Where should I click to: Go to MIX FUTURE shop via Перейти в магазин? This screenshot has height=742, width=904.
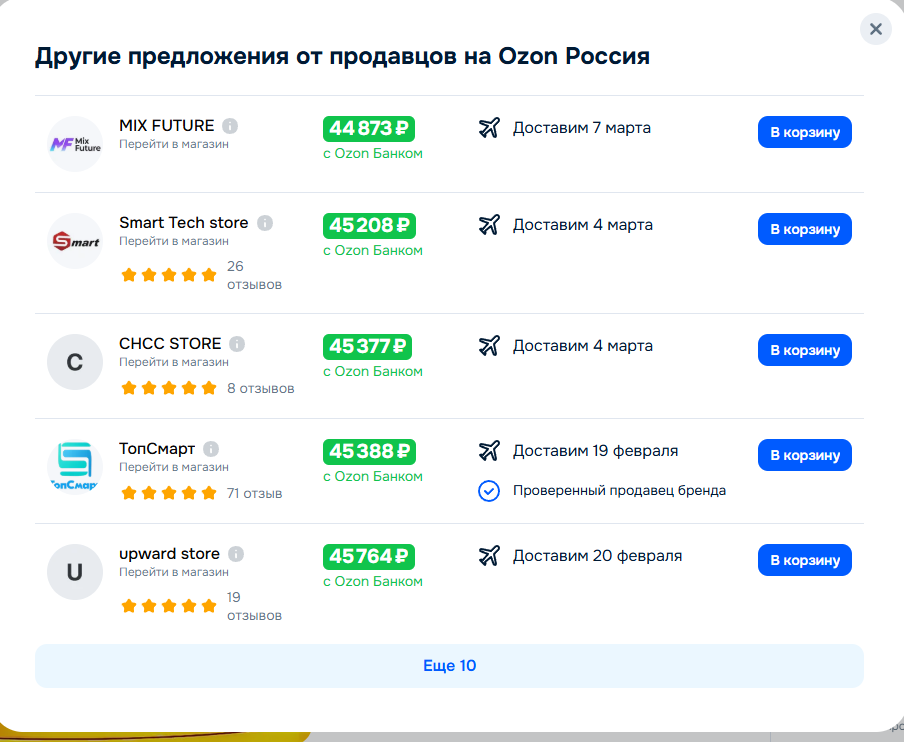click(173, 144)
